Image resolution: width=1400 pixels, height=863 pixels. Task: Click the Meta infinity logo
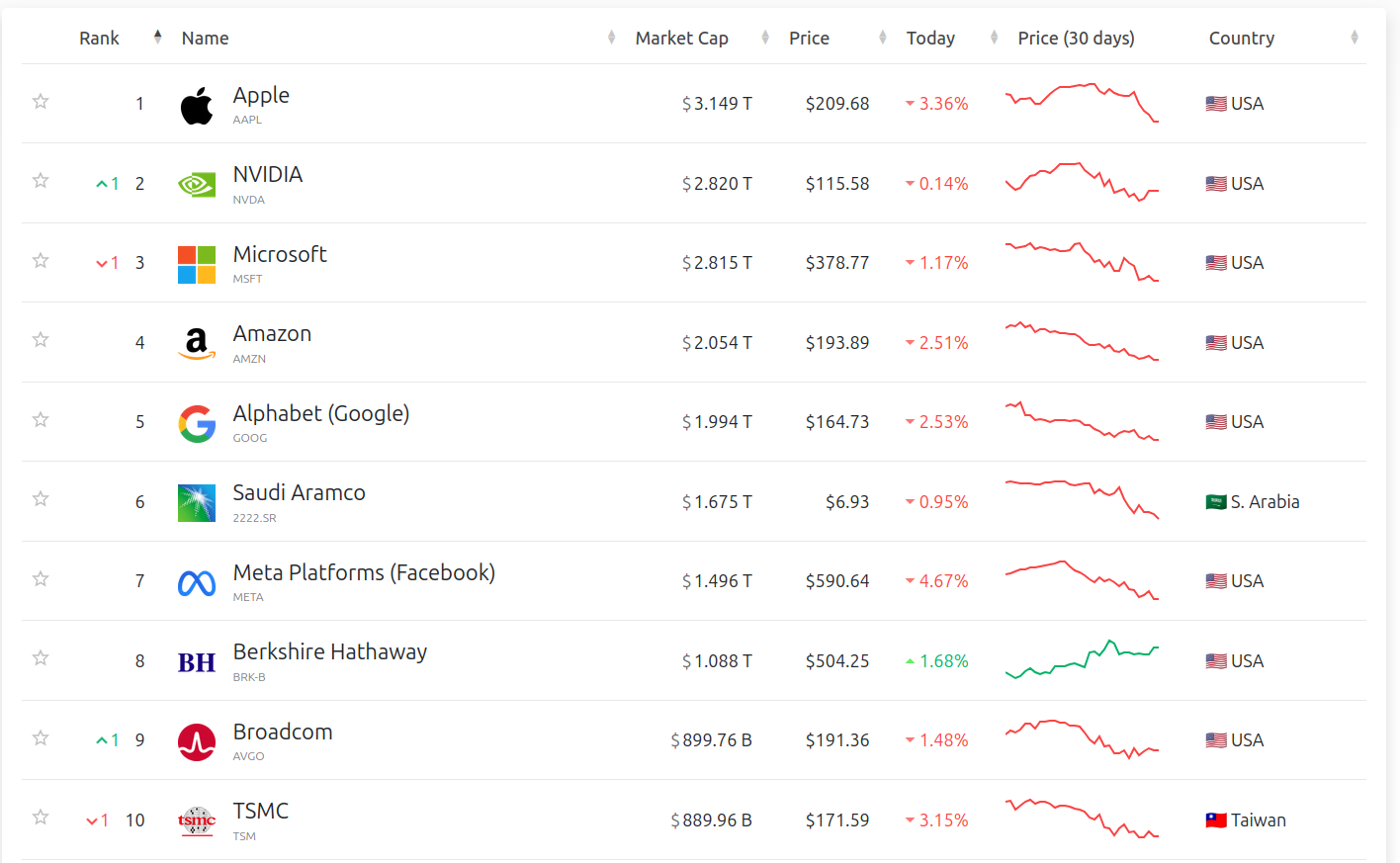click(x=196, y=583)
